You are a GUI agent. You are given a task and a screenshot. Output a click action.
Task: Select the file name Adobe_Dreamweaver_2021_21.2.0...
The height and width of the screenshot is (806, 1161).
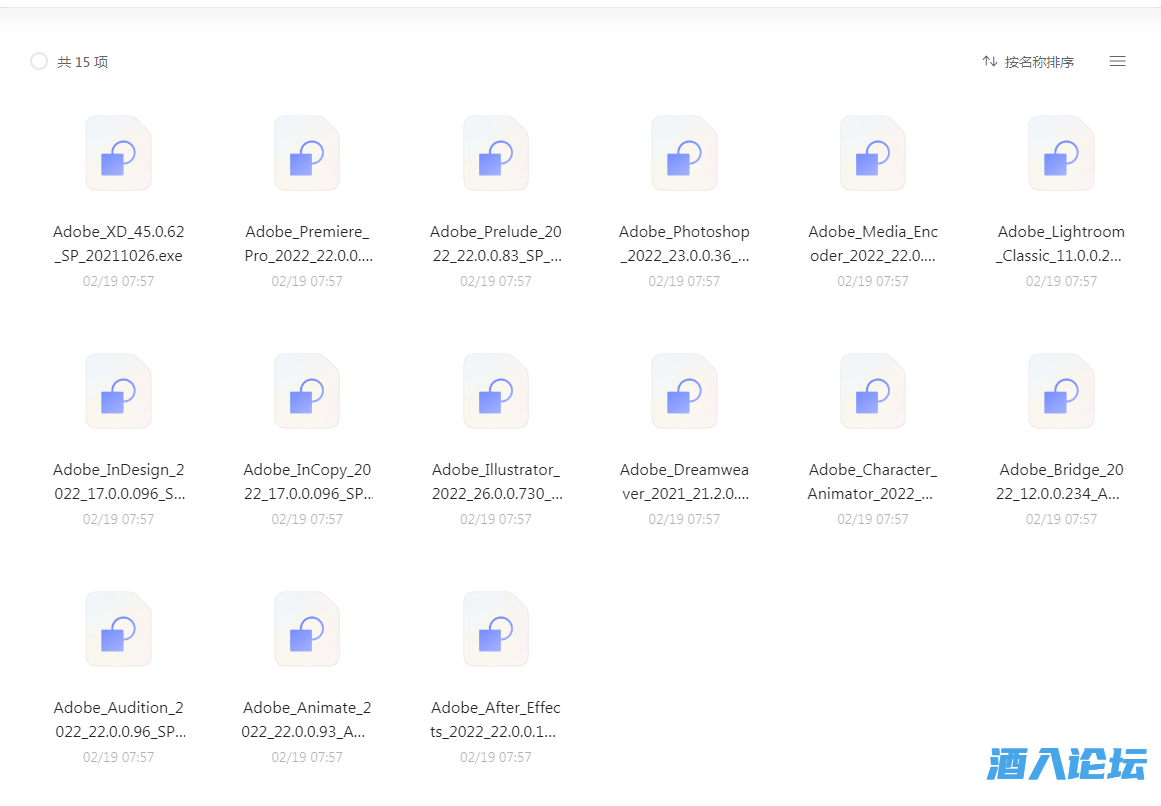pos(684,482)
